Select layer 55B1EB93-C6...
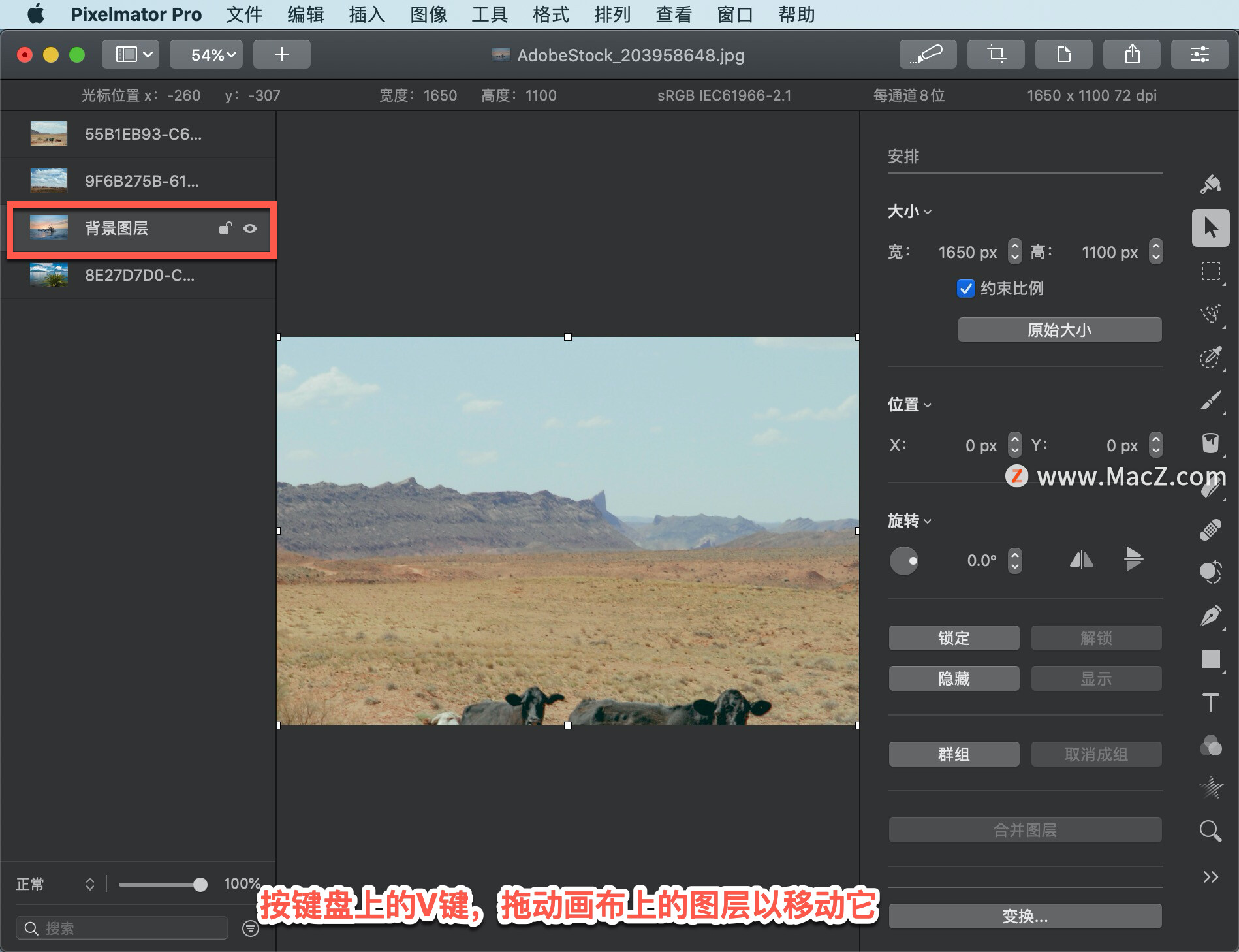The height and width of the screenshot is (952, 1239). point(138,135)
